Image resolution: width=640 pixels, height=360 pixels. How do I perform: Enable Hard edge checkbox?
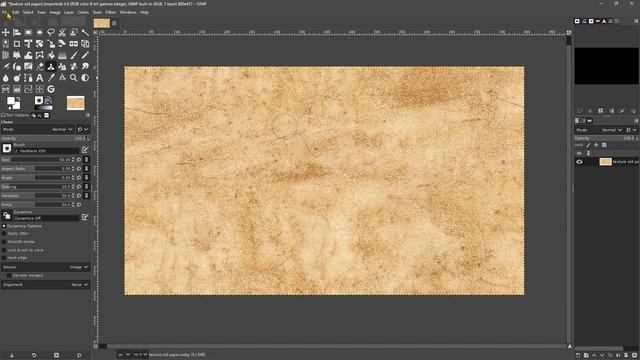pyautogui.click(x=4, y=258)
